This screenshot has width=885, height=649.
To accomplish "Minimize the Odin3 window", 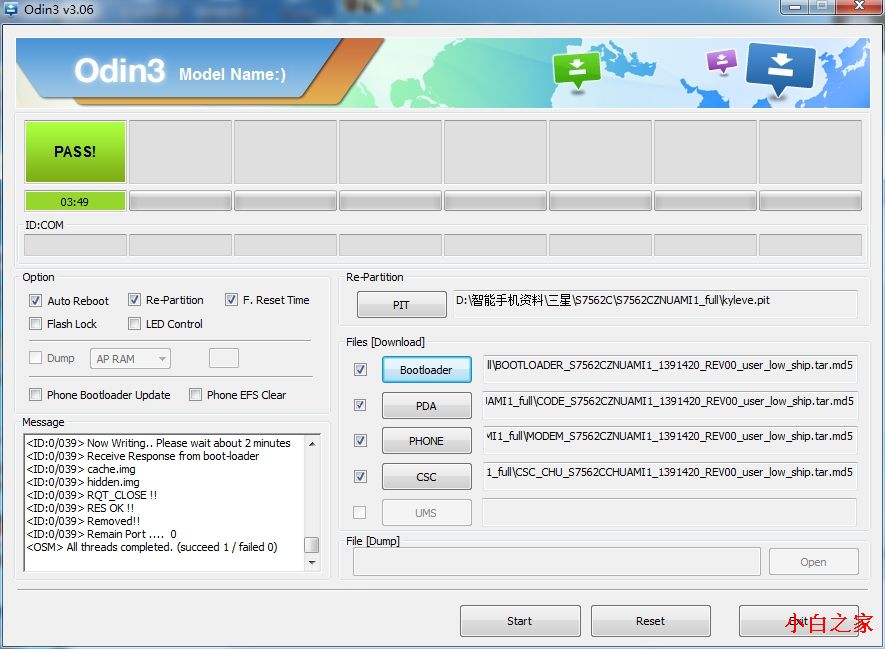I will 795,7.
